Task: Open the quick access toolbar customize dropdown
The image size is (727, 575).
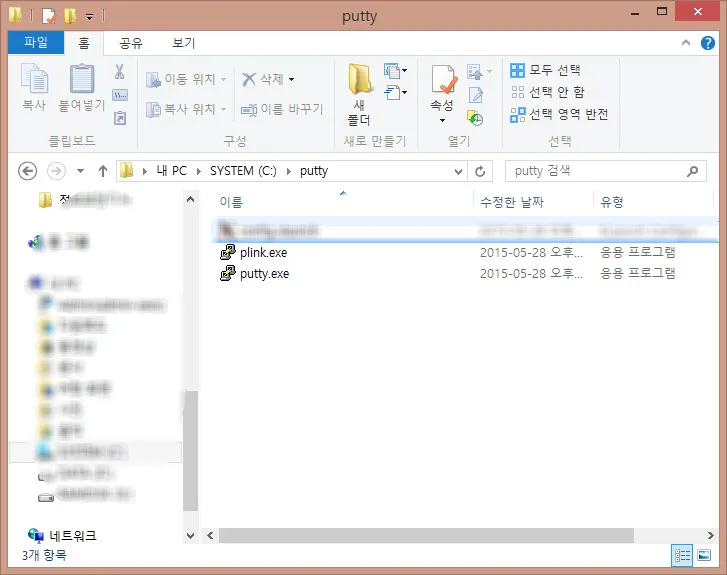Action: (89, 17)
